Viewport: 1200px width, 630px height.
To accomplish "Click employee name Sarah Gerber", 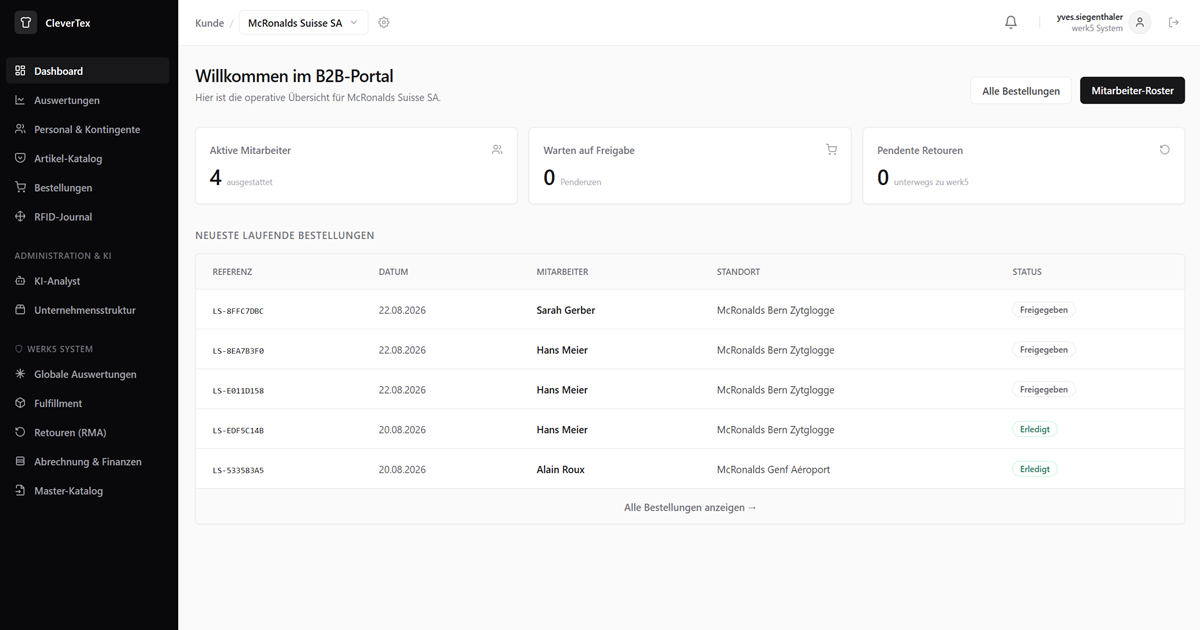I will 566,310.
